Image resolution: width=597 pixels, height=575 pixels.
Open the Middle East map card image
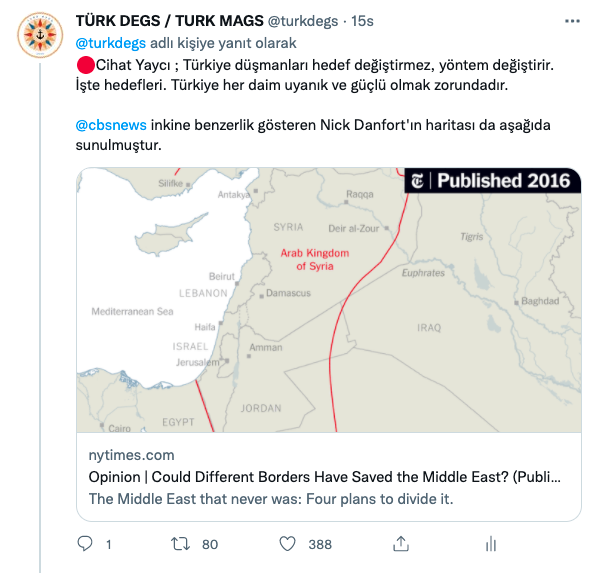tap(329, 300)
